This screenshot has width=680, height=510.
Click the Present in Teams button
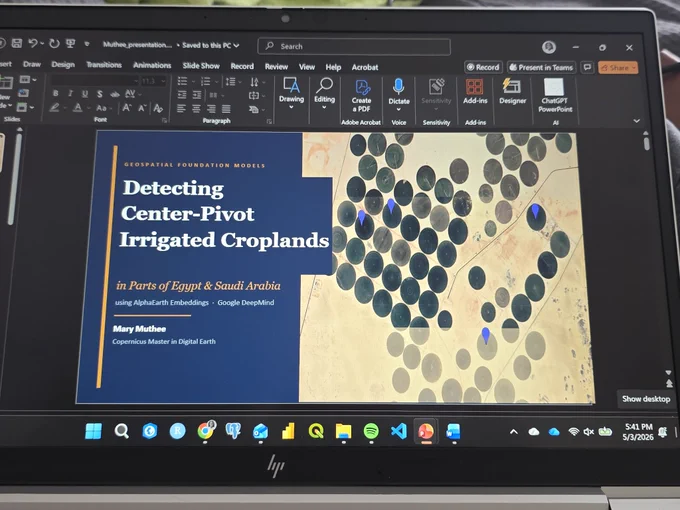(x=541, y=67)
